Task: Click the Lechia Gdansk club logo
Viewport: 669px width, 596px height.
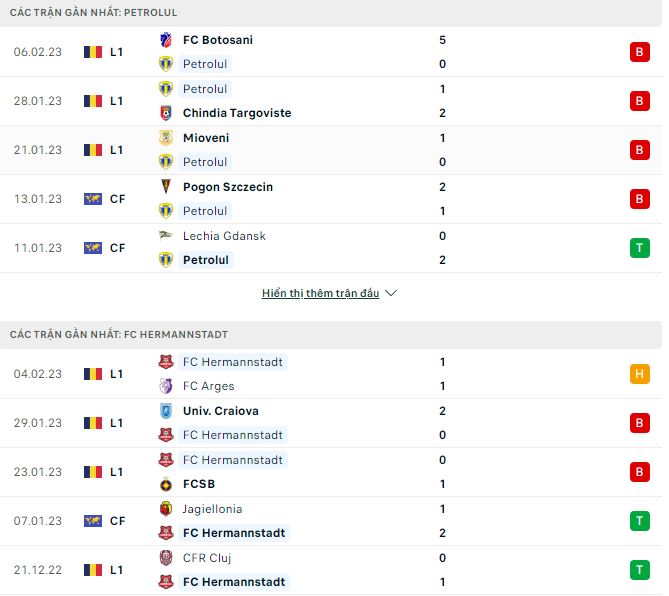Action: (x=166, y=236)
